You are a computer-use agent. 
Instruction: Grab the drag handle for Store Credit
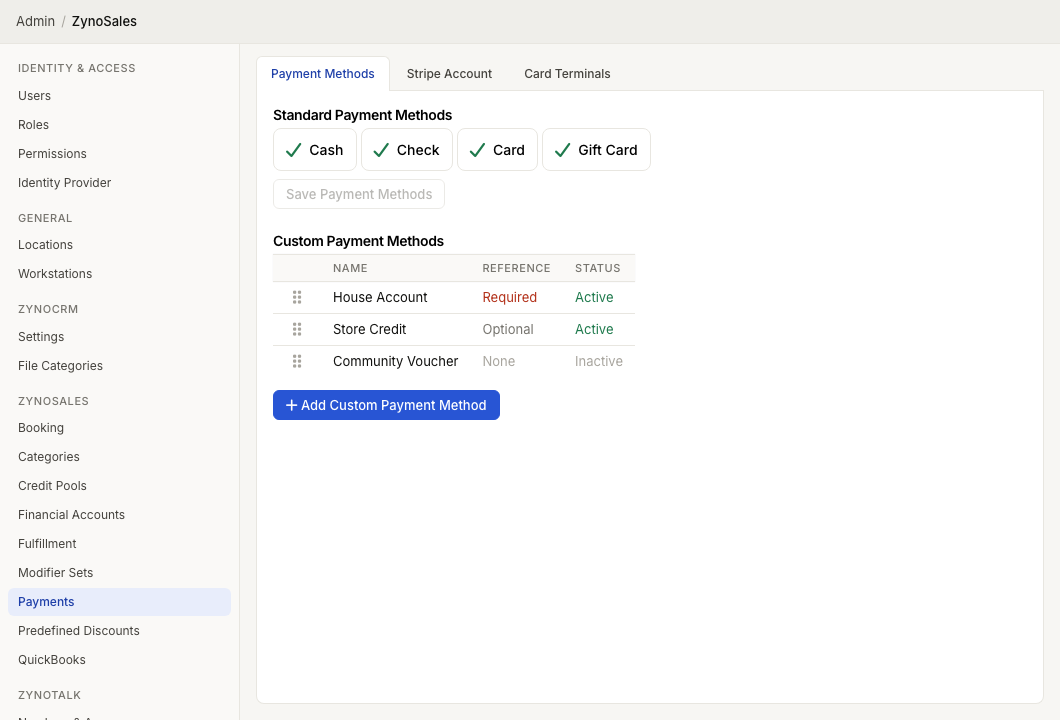click(297, 329)
